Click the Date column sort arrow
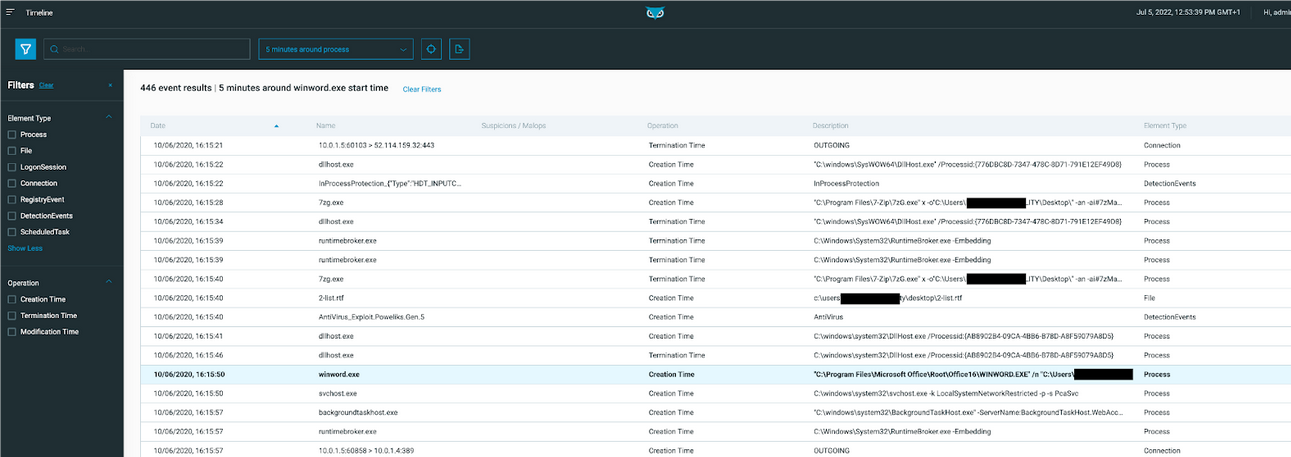 click(276, 126)
